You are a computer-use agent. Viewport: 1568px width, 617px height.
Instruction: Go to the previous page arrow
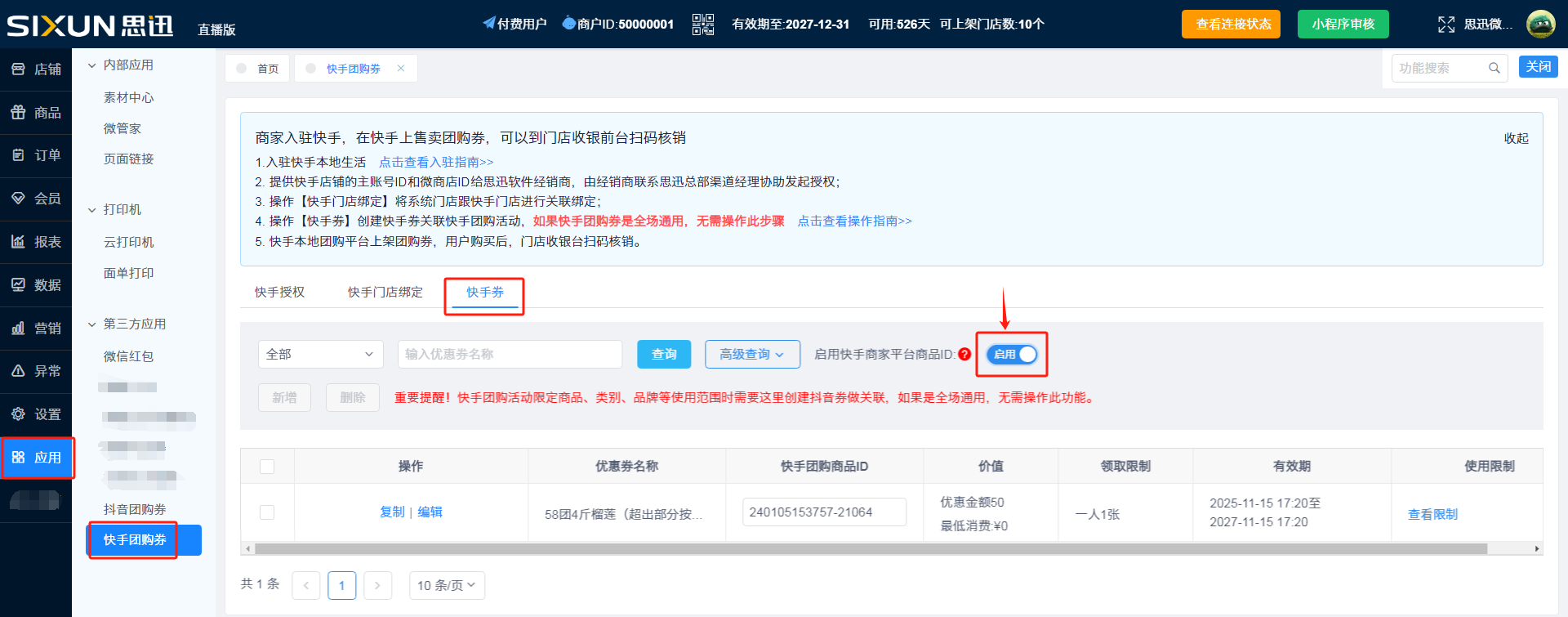[x=306, y=585]
